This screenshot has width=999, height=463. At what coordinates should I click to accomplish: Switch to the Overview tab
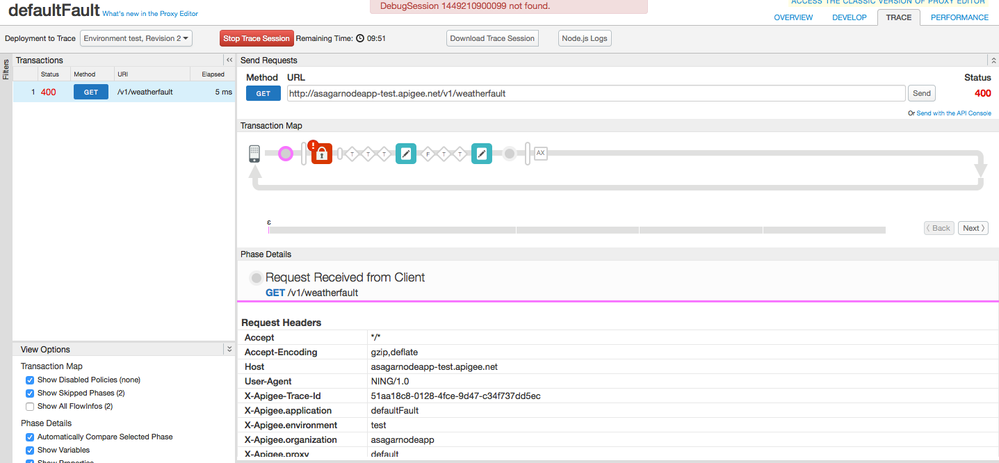[793, 17]
